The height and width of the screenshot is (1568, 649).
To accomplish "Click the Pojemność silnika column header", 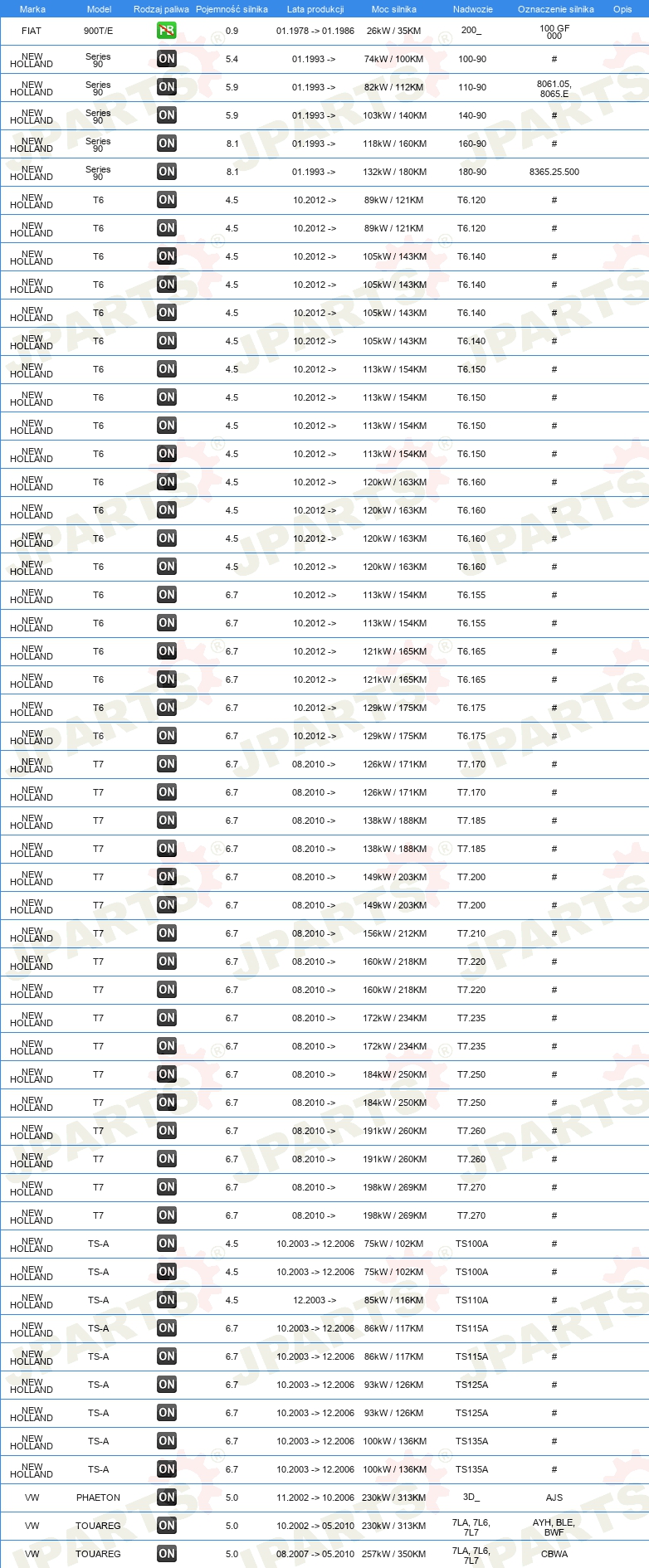I will click(x=232, y=9).
